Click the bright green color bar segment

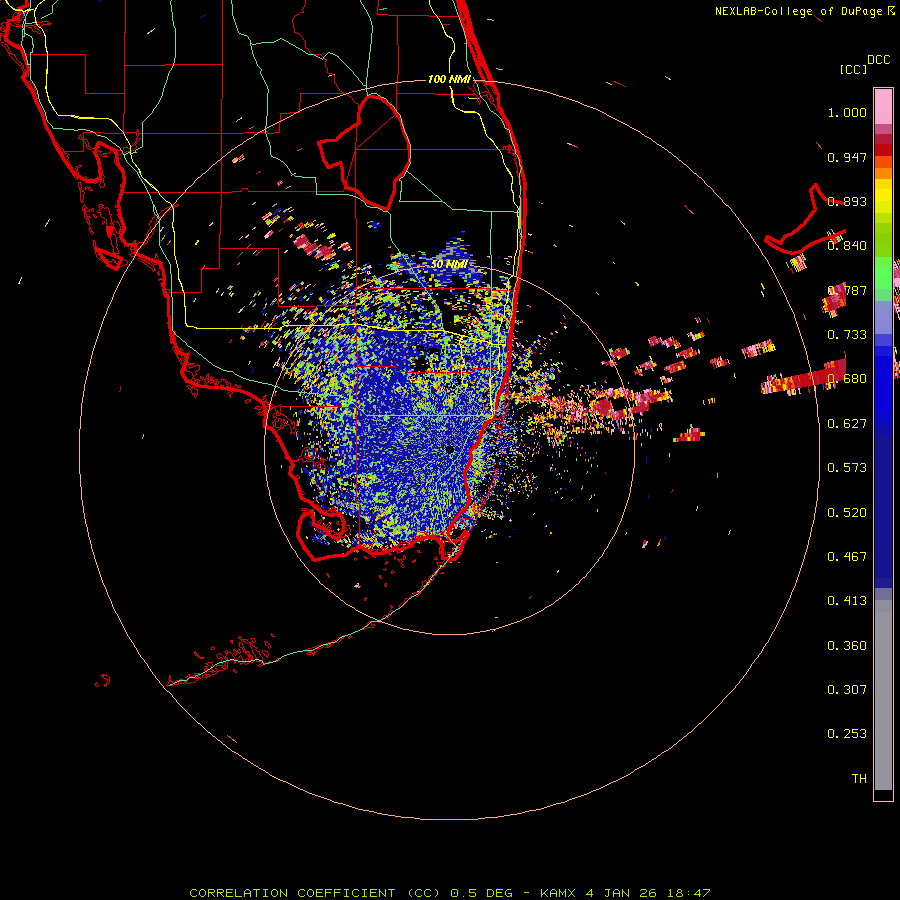(883, 272)
